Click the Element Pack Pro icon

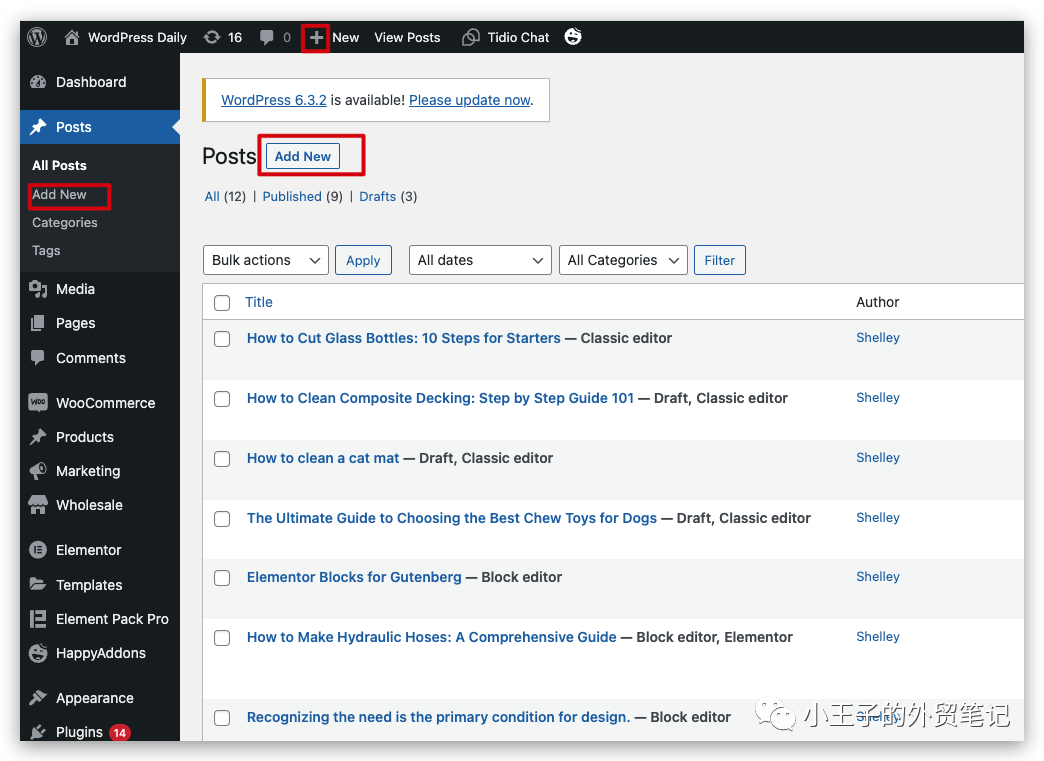point(38,619)
